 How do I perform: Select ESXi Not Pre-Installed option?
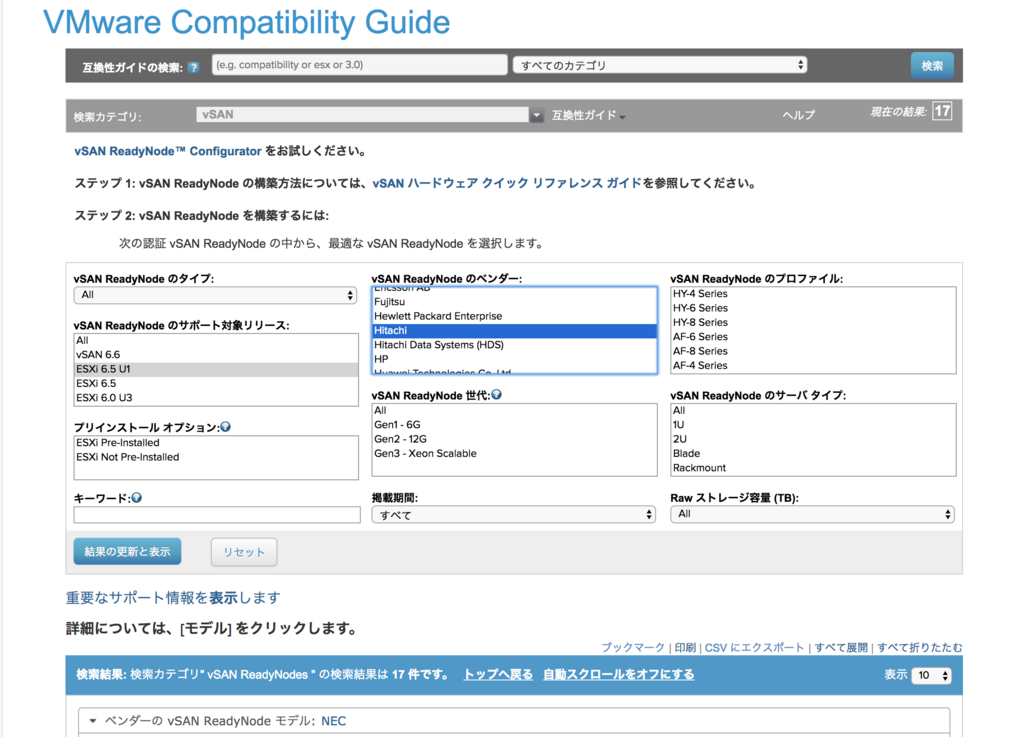point(216,457)
